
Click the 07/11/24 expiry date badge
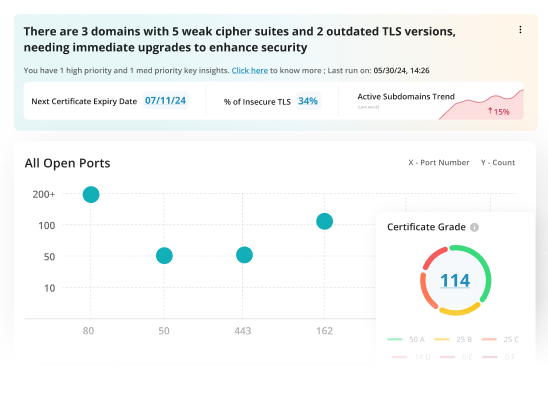(165, 101)
